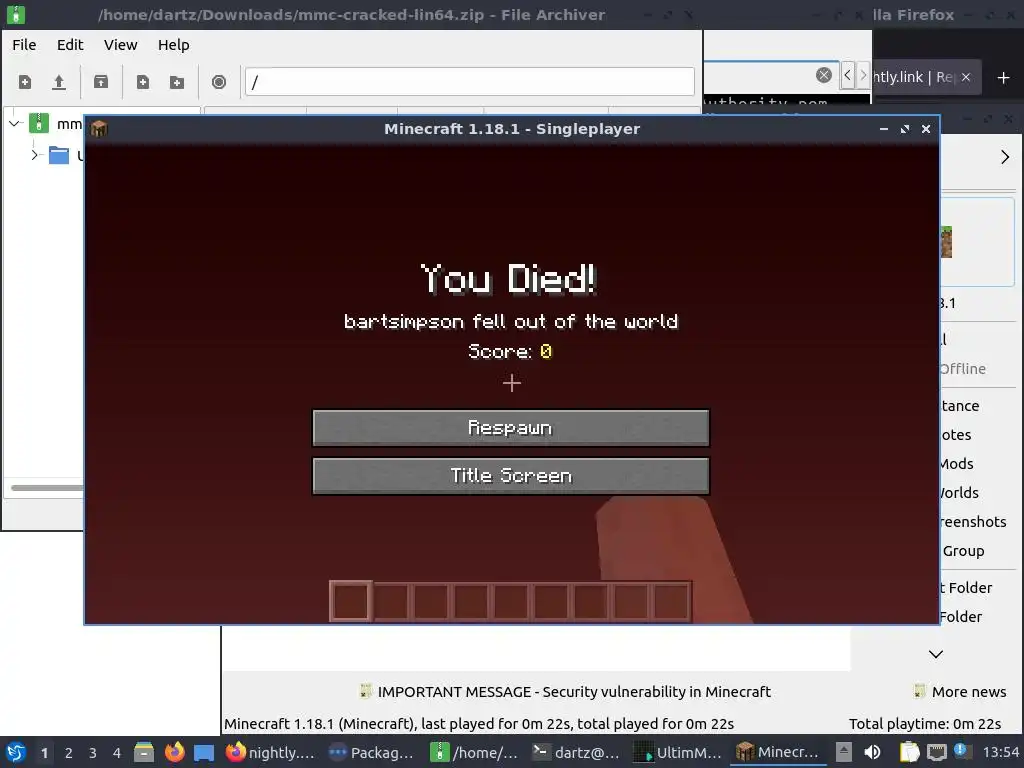The width and height of the screenshot is (1024, 768).
Task: Select the first hotbar slot in Minecraft
Action: (x=351, y=601)
